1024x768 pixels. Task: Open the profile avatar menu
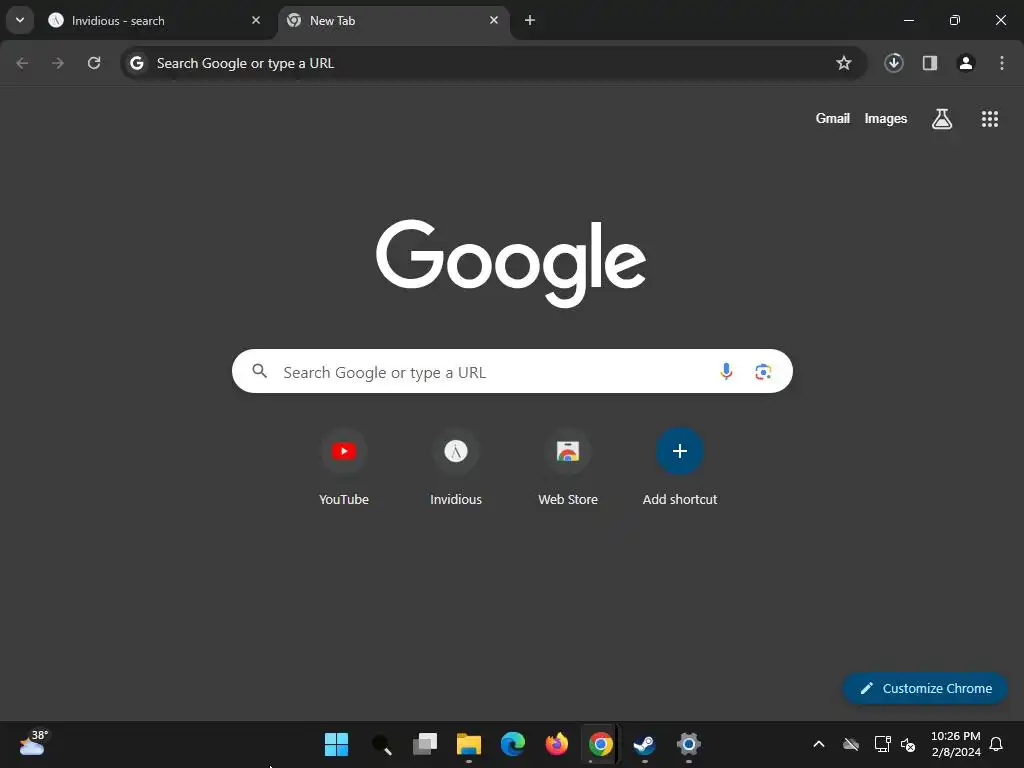[966, 63]
